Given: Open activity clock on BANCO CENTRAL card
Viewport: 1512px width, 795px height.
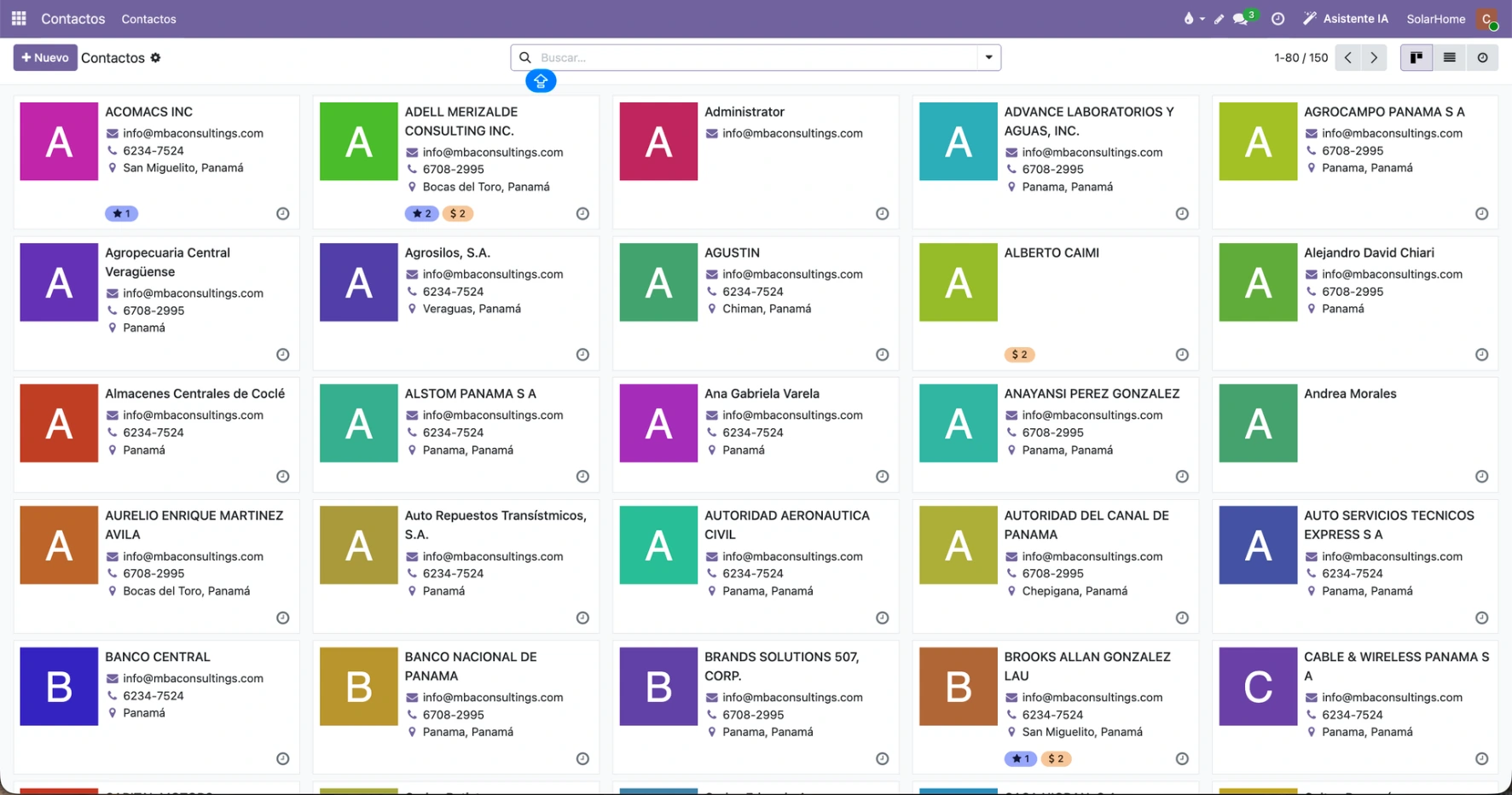Looking at the screenshot, I should pyautogui.click(x=283, y=759).
